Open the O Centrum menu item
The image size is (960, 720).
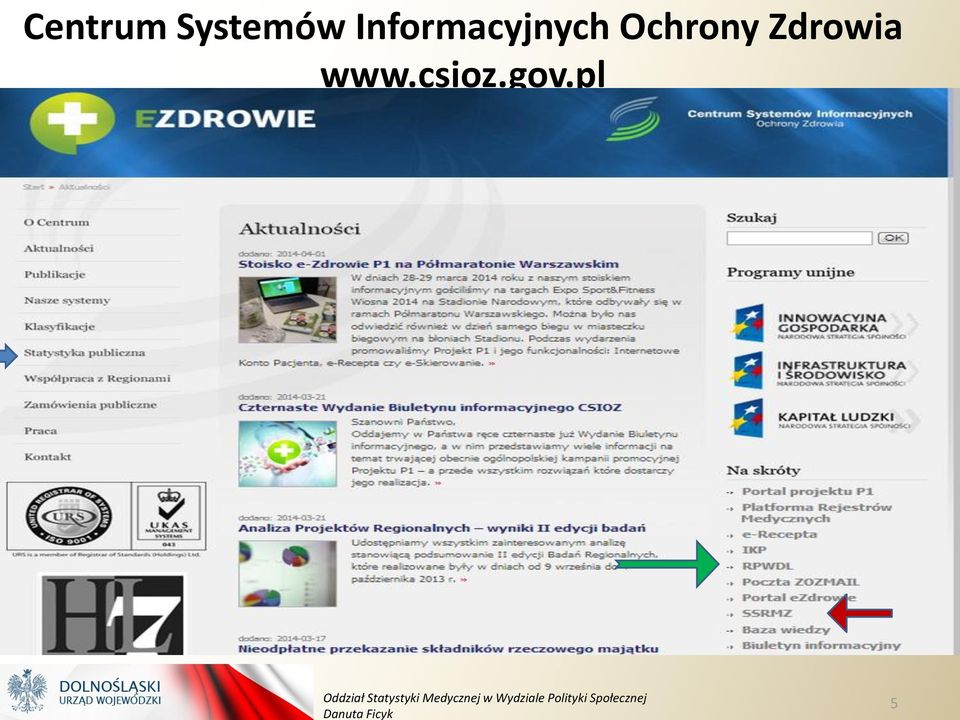pyautogui.click(x=56, y=222)
